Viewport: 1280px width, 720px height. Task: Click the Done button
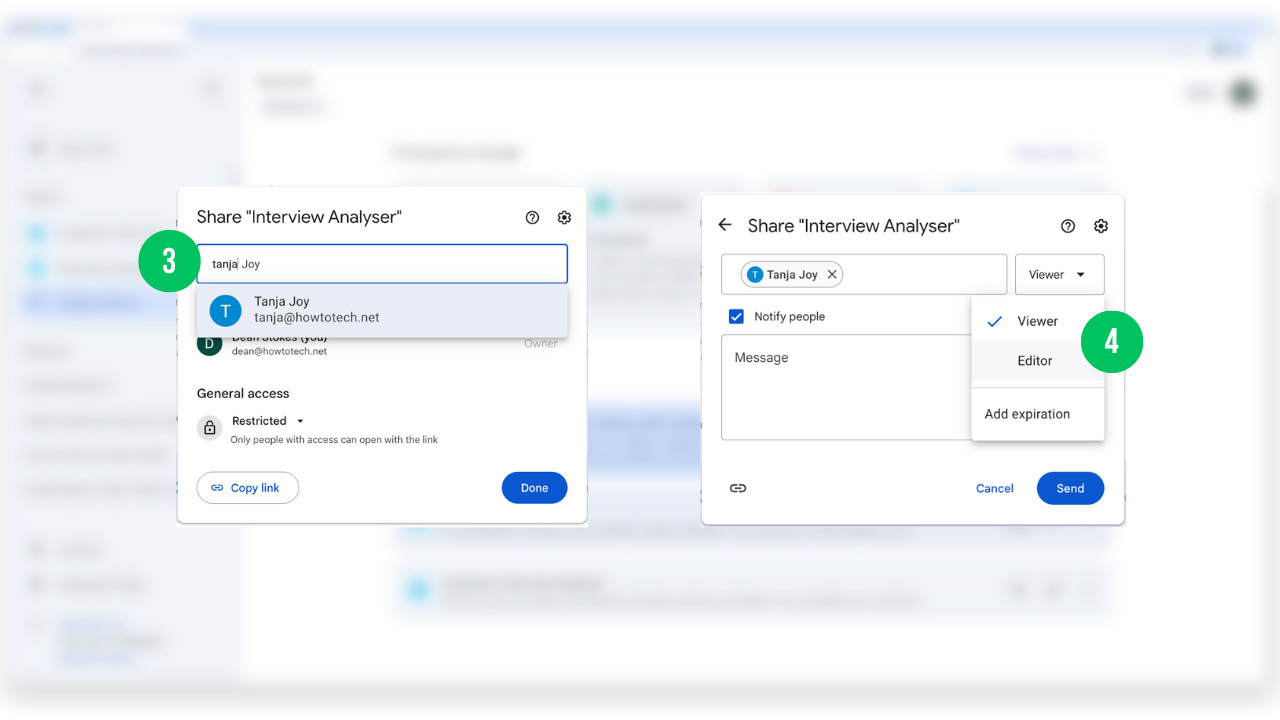click(534, 488)
